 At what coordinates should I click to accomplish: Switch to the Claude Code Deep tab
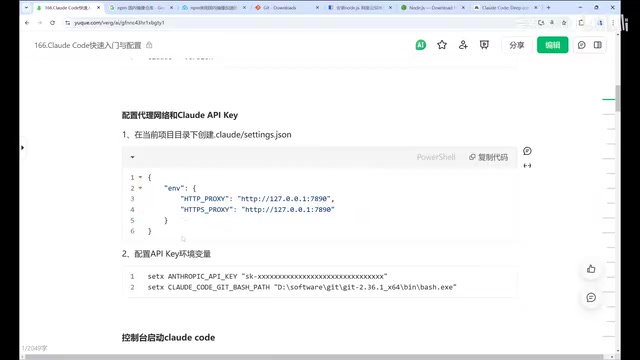coord(505,7)
